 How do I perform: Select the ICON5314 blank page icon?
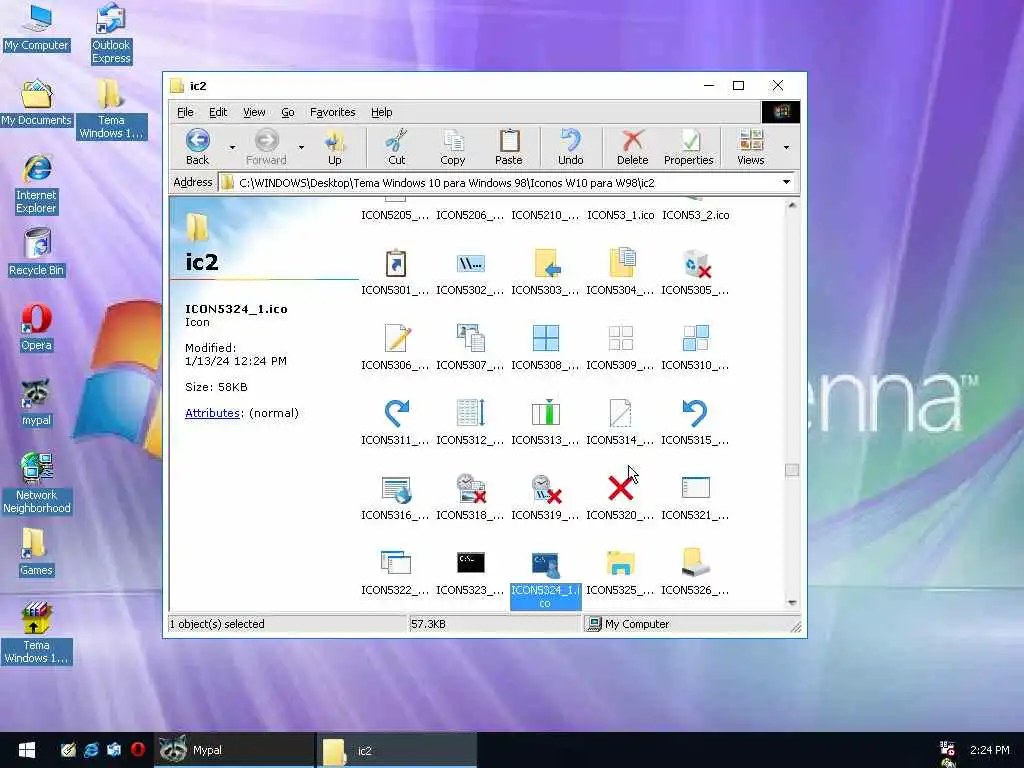[620, 413]
